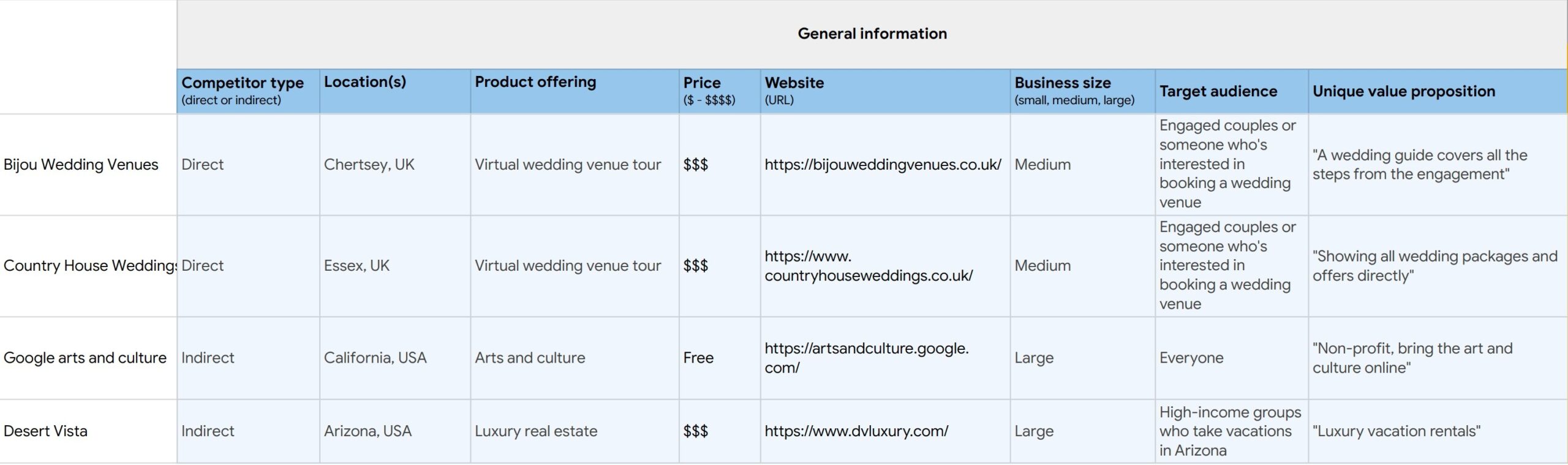Select the Unique value proposition header
The height and width of the screenshot is (465, 1568).
click(1403, 91)
